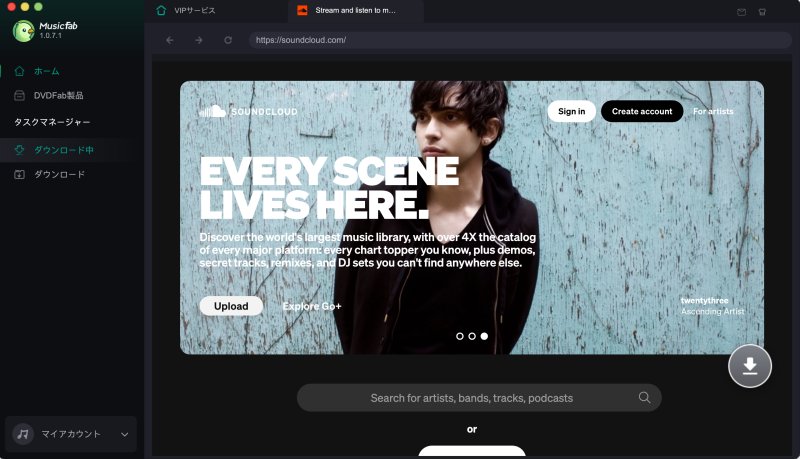The width and height of the screenshot is (800, 459).
Task: Click the home icon beside ホーム
Action: tap(19, 71)
